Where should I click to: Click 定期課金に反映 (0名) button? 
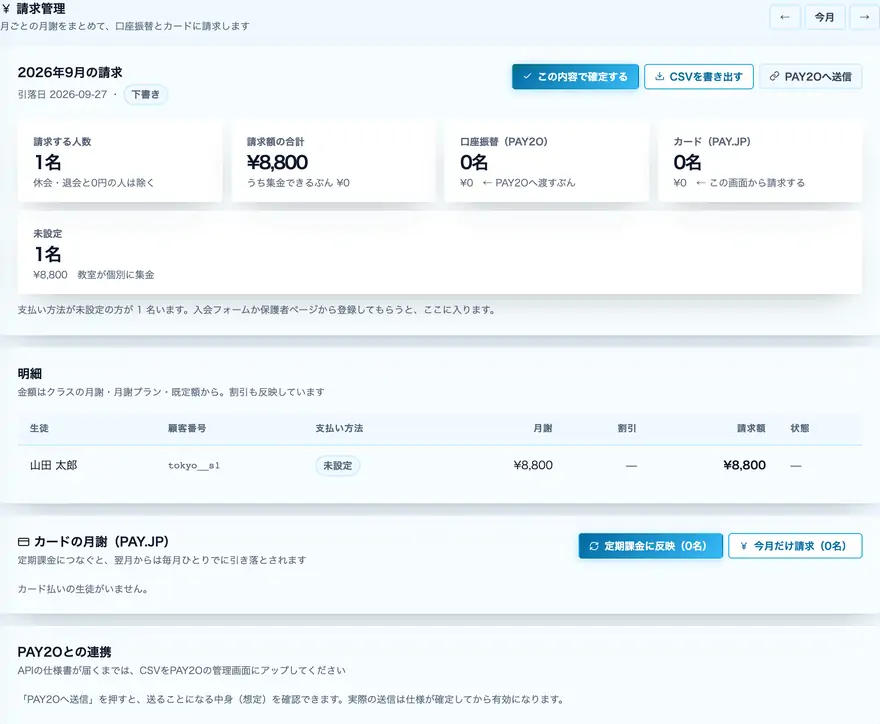pyautogui.click(x=650, y=546)
